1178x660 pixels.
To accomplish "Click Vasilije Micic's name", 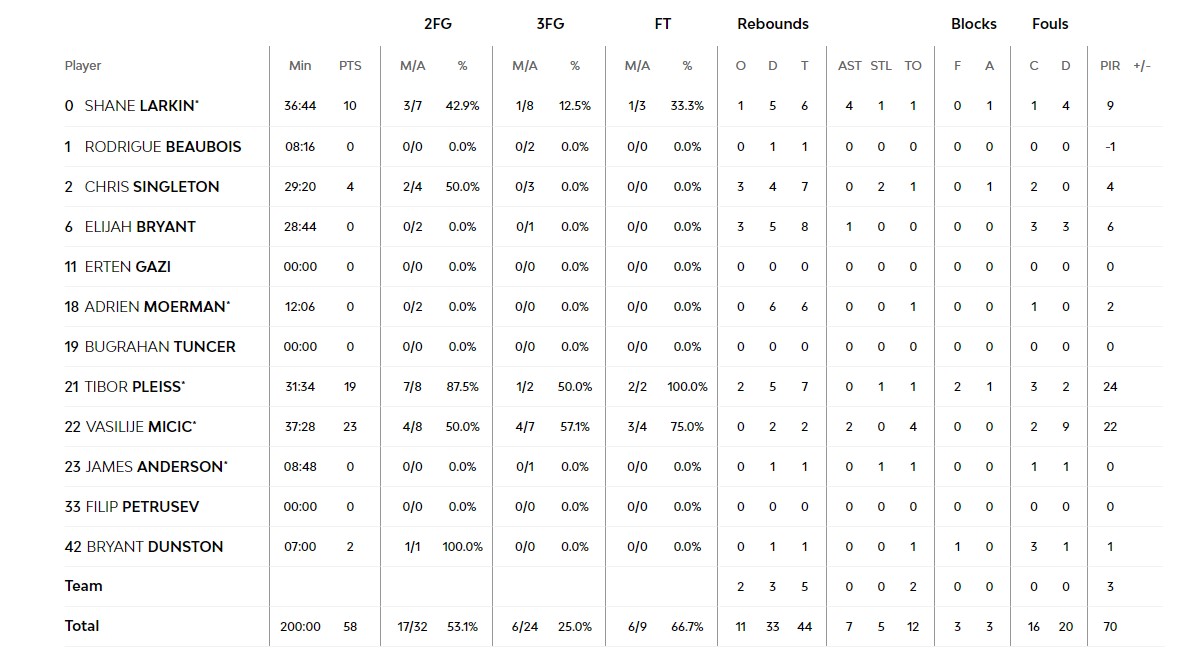I will click(140, 427).
